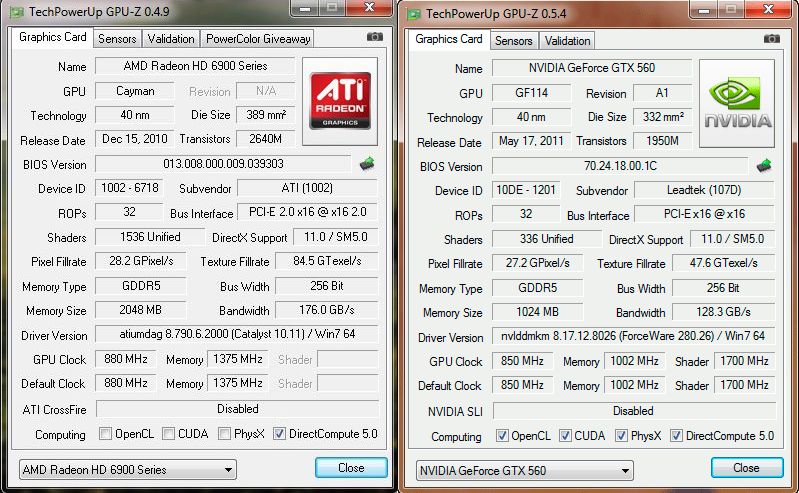The image size is (799, 493).
Task: Open the Validation tab in GPU-Z 0.4.9
Action: (171, 39)
